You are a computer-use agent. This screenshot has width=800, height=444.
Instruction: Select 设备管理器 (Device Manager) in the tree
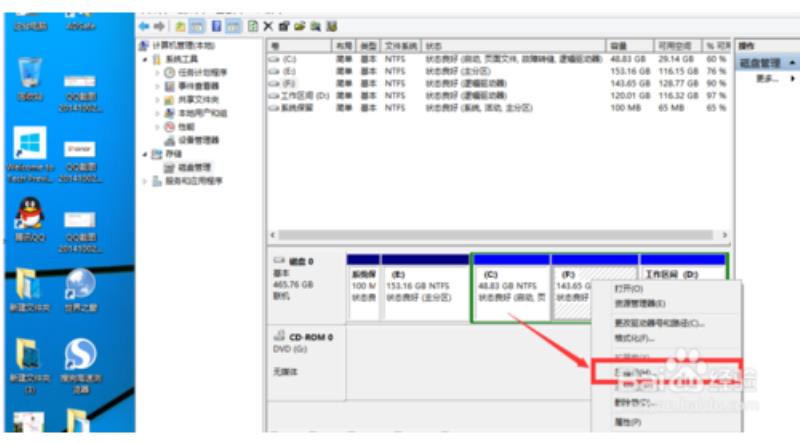point(203,141)
